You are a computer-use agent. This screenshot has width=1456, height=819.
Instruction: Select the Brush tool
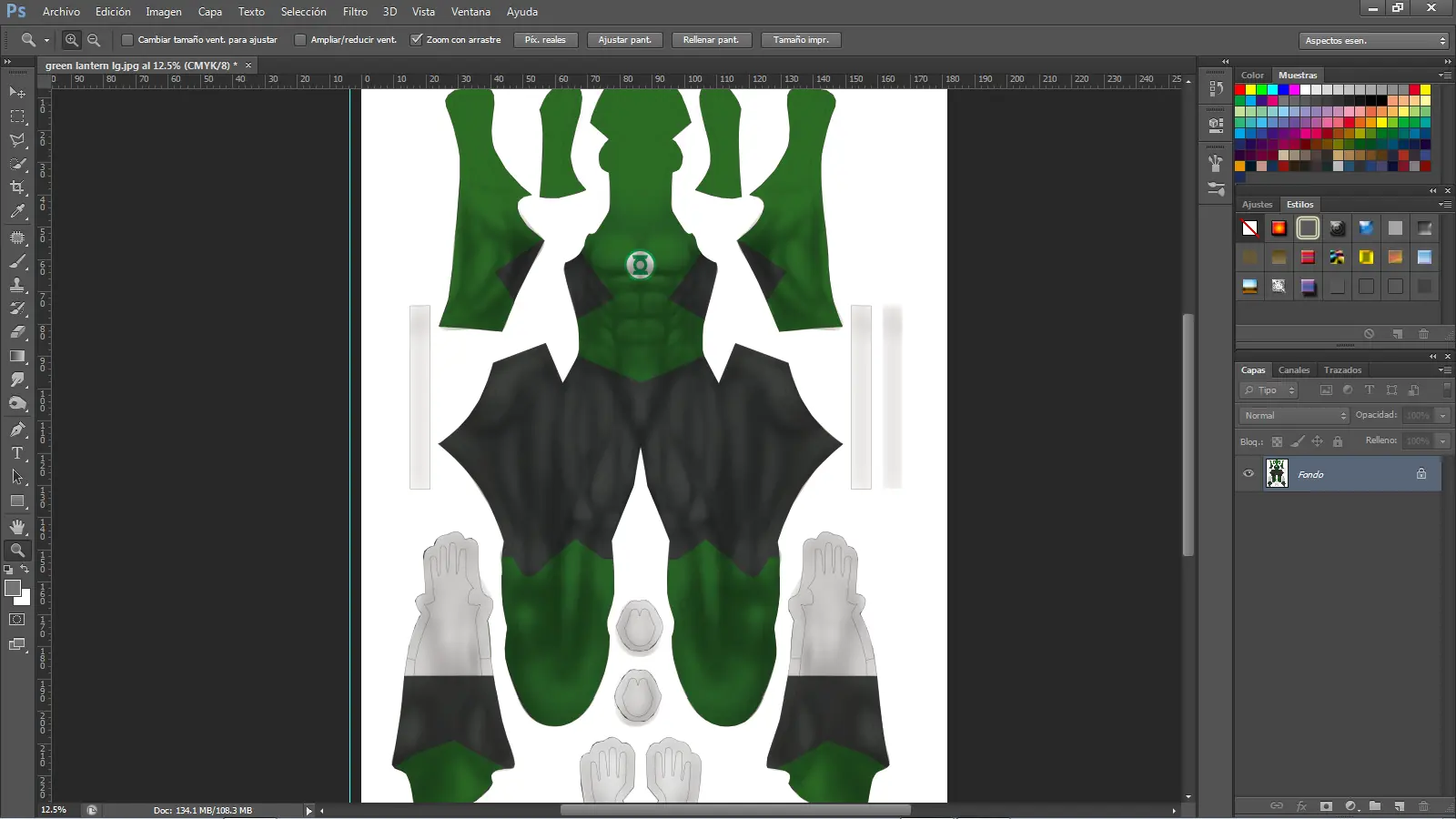click(17, 261)
